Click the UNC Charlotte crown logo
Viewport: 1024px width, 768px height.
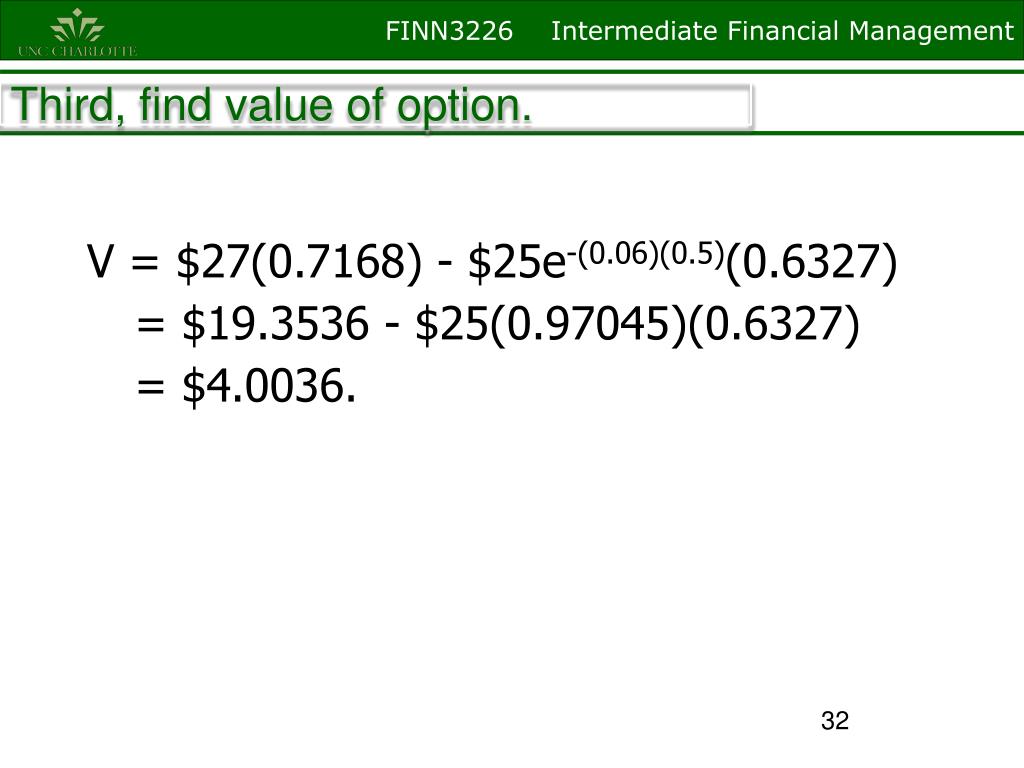[77, 26]
